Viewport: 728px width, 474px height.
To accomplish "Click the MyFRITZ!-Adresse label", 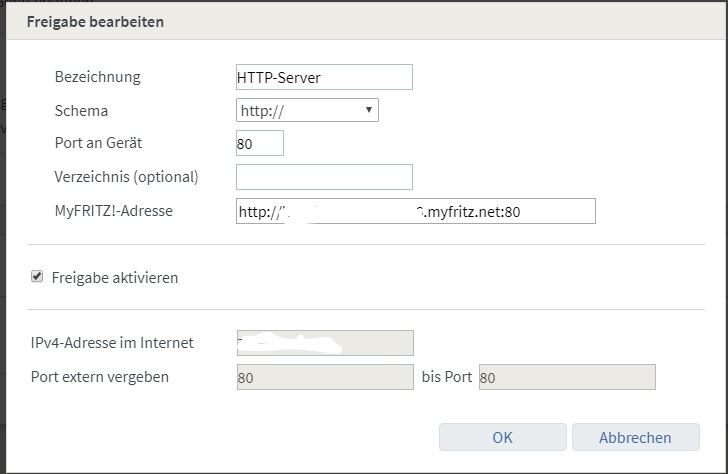I will pos(116,211).
